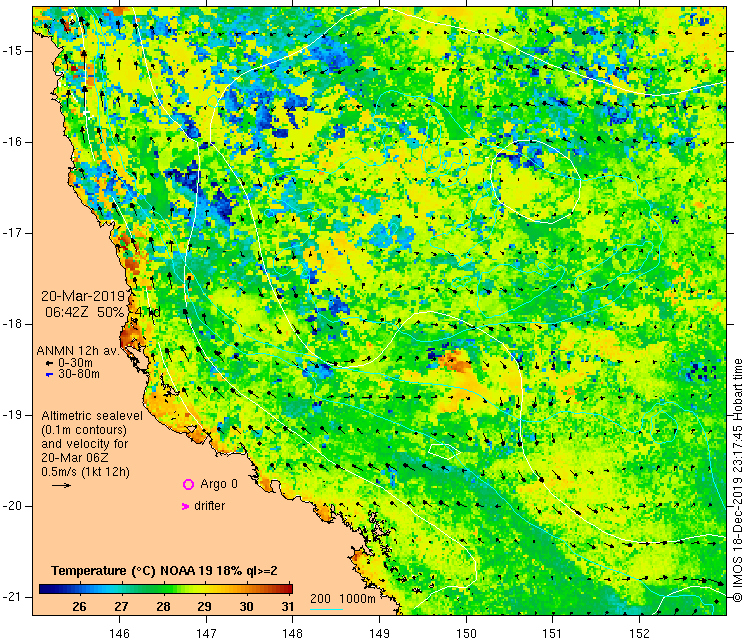Click the 200 1000m depth label

pyautogui.click(x=343, y=599)
